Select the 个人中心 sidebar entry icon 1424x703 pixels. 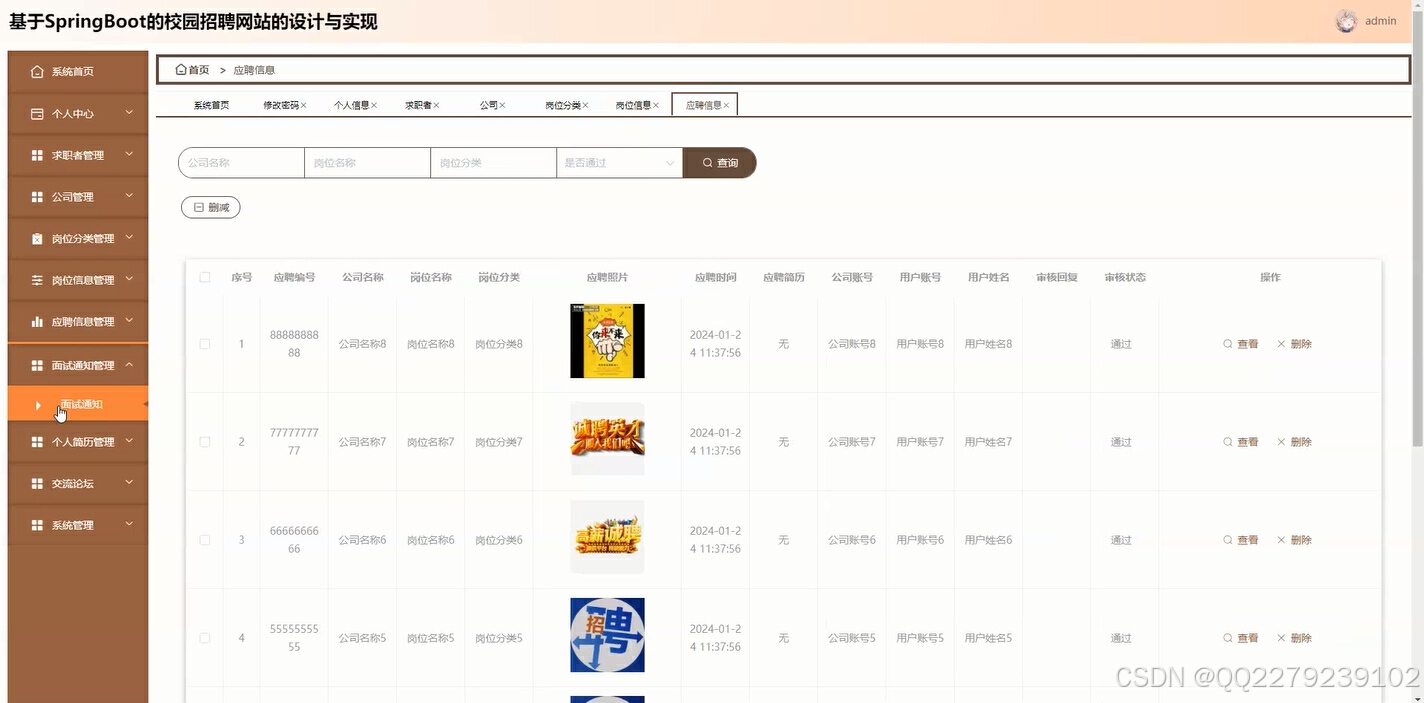coord(35,113)
